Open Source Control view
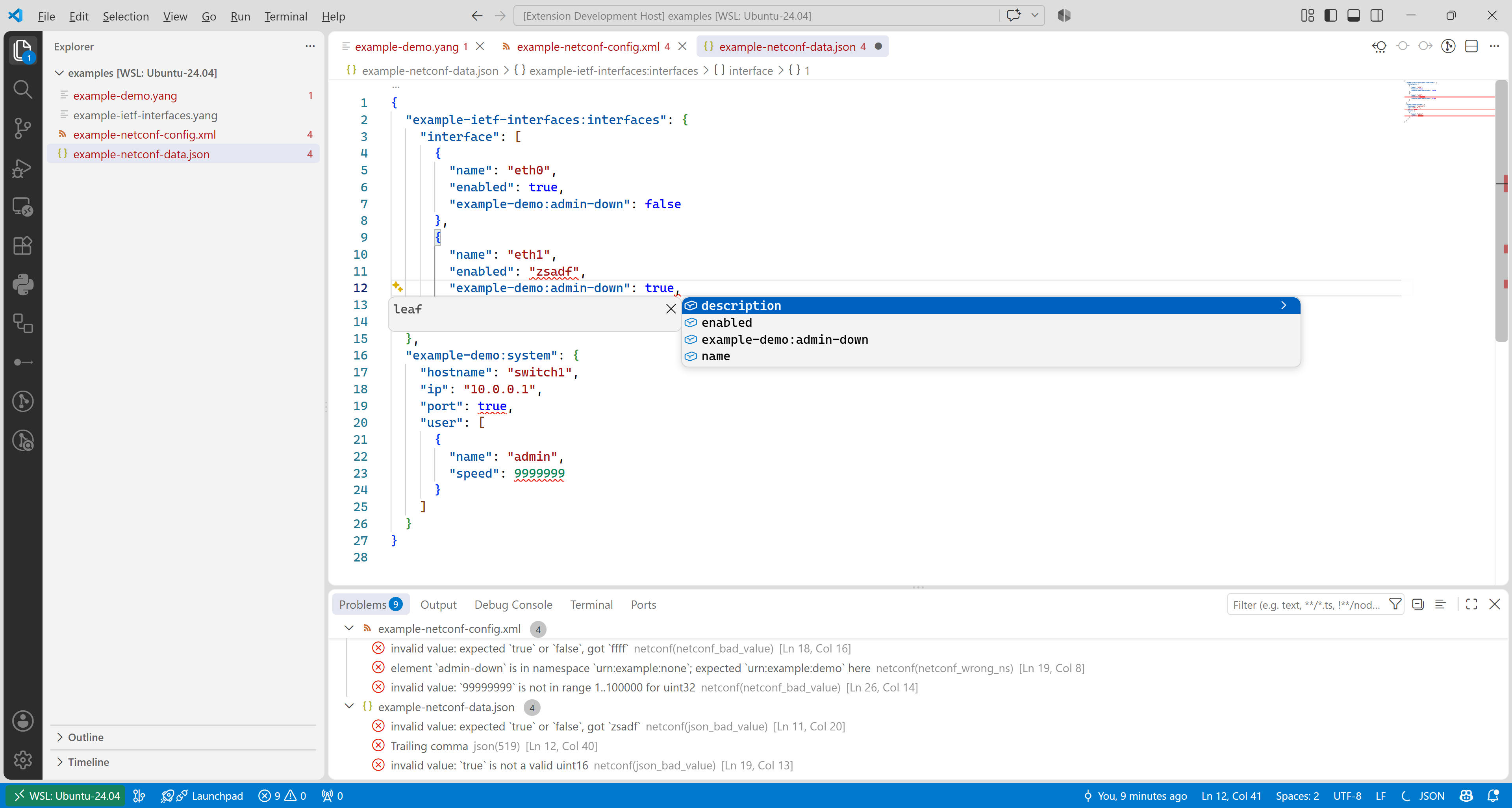 (x=22, y=128)
